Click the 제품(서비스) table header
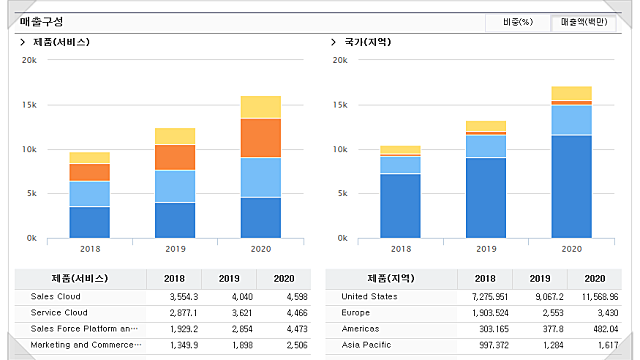 pyautogui.click(x=80, y=279)
